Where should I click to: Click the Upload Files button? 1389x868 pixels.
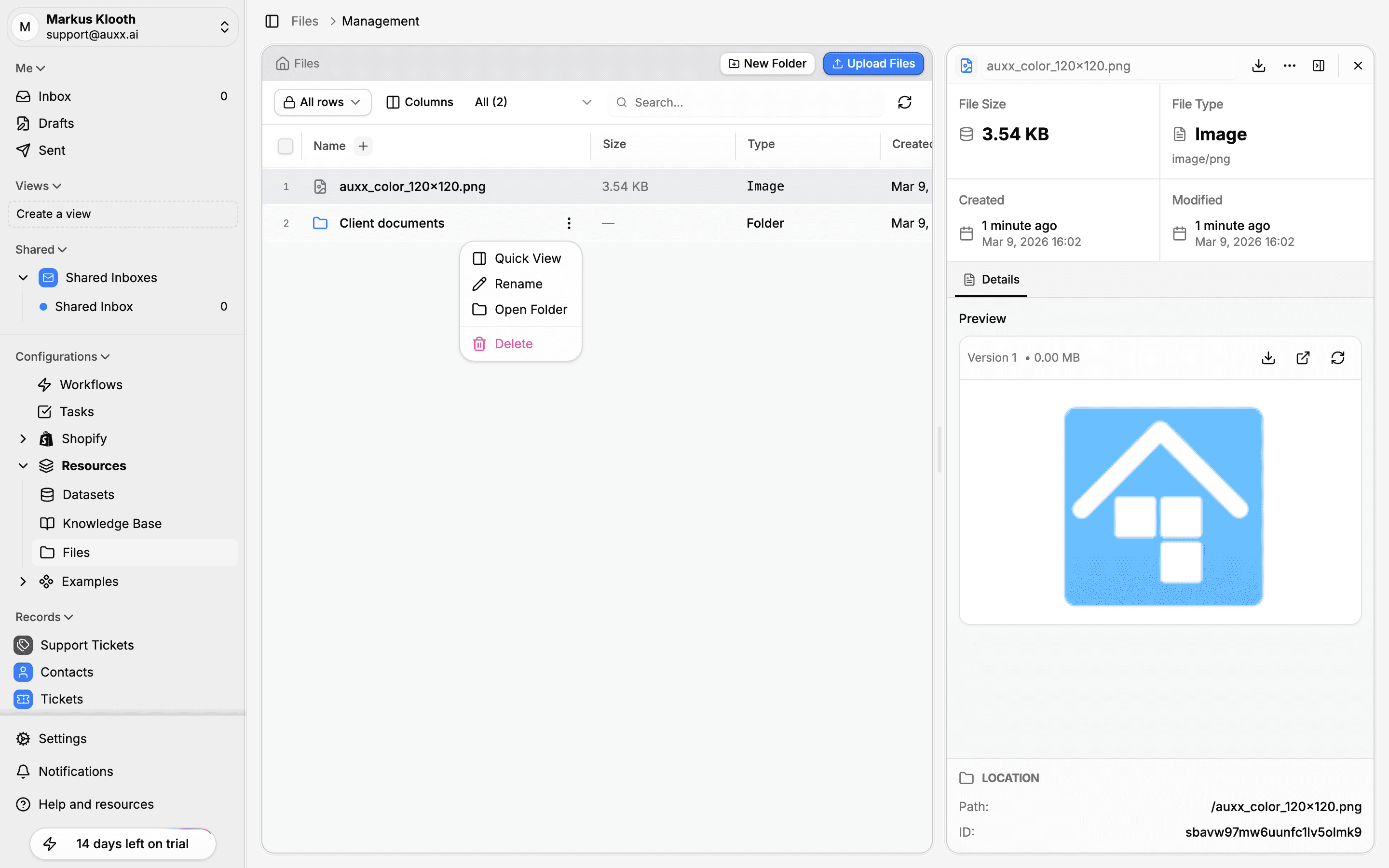tap(873, 63)
